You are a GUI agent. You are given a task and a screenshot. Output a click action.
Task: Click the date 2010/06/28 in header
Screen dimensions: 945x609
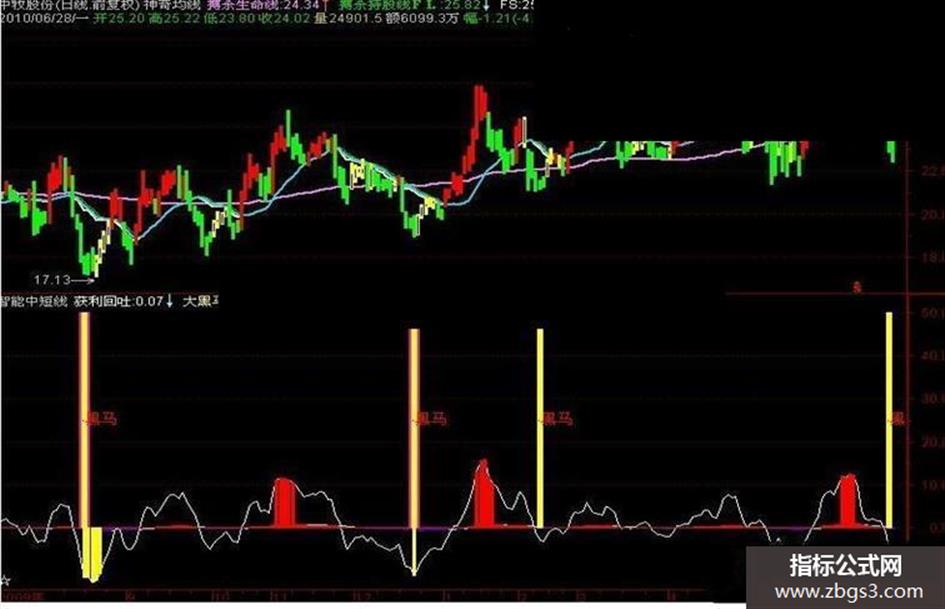[36, 18]
